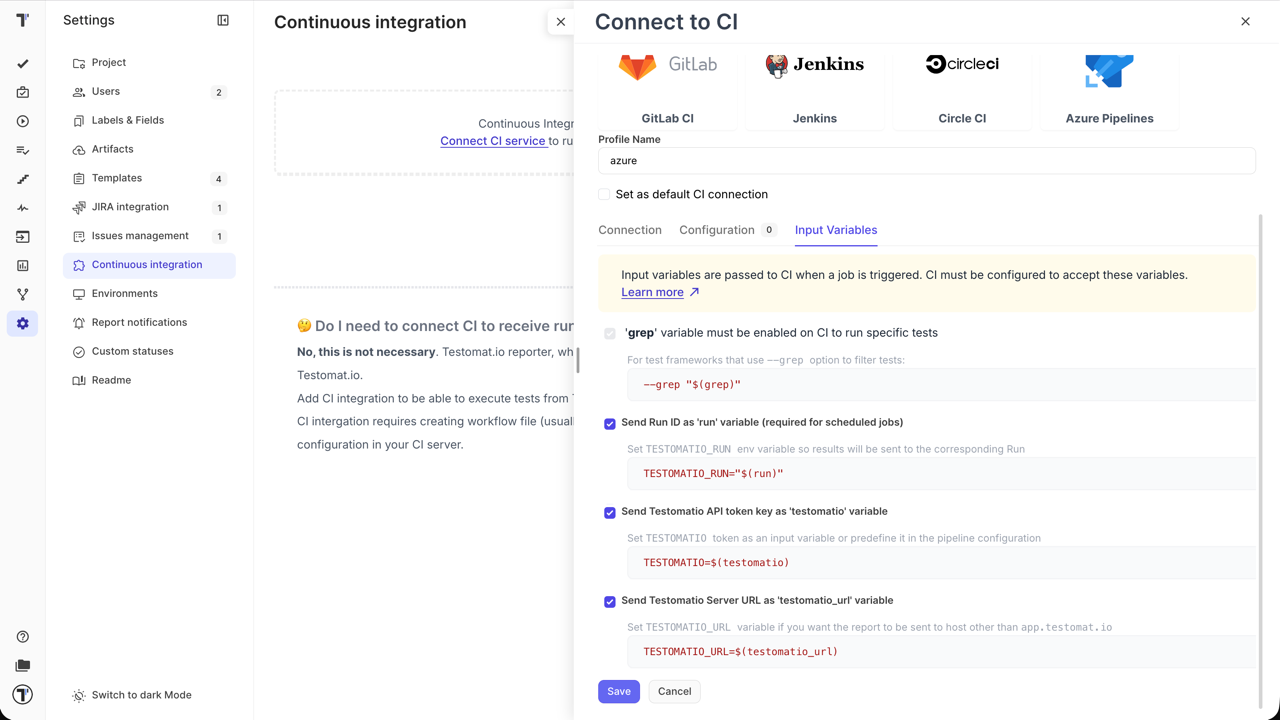Open the branches icon in the left rail

[22, 294]
